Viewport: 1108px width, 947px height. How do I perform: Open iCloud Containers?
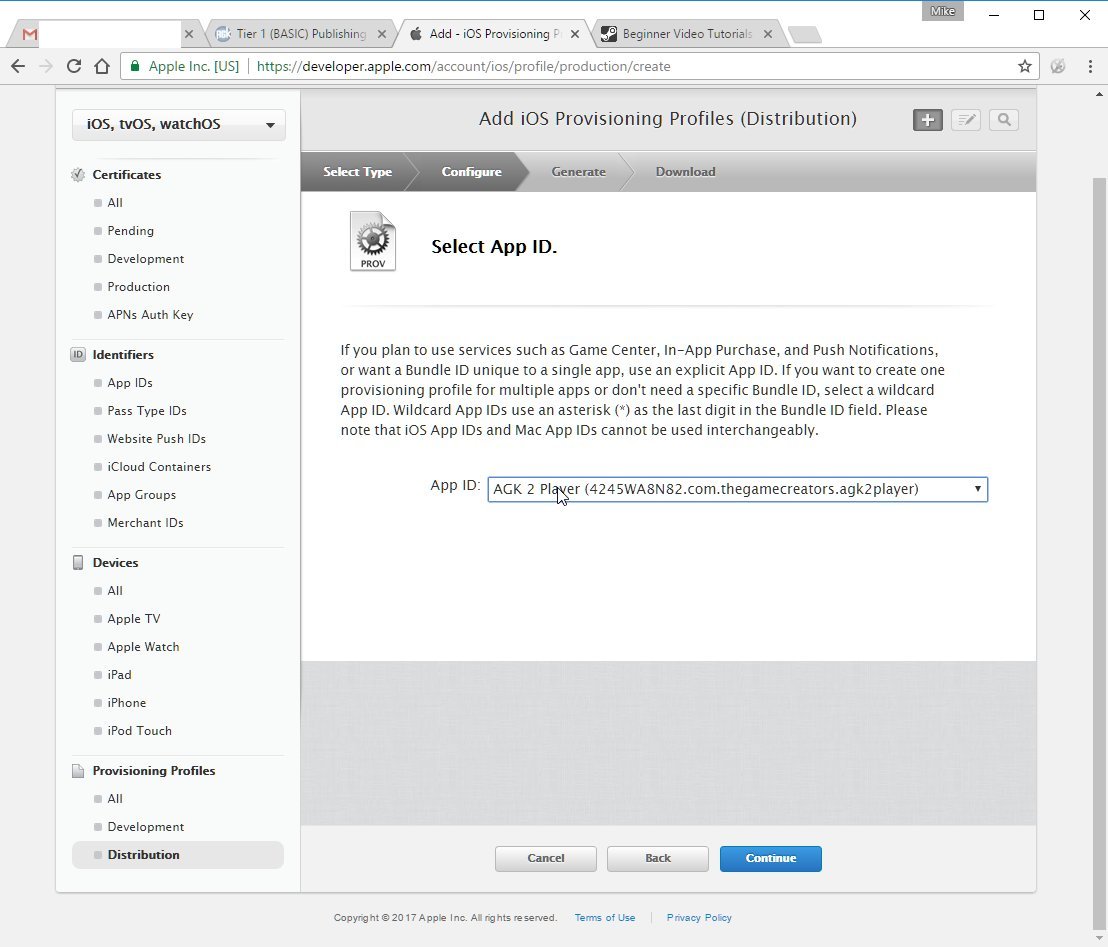click(x=159, y=467)
